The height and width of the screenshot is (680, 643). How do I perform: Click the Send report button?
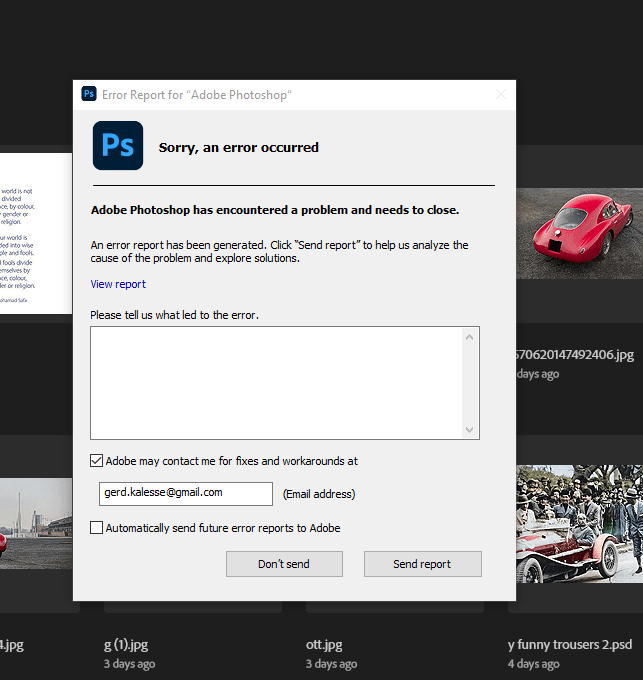click(423, 564)
